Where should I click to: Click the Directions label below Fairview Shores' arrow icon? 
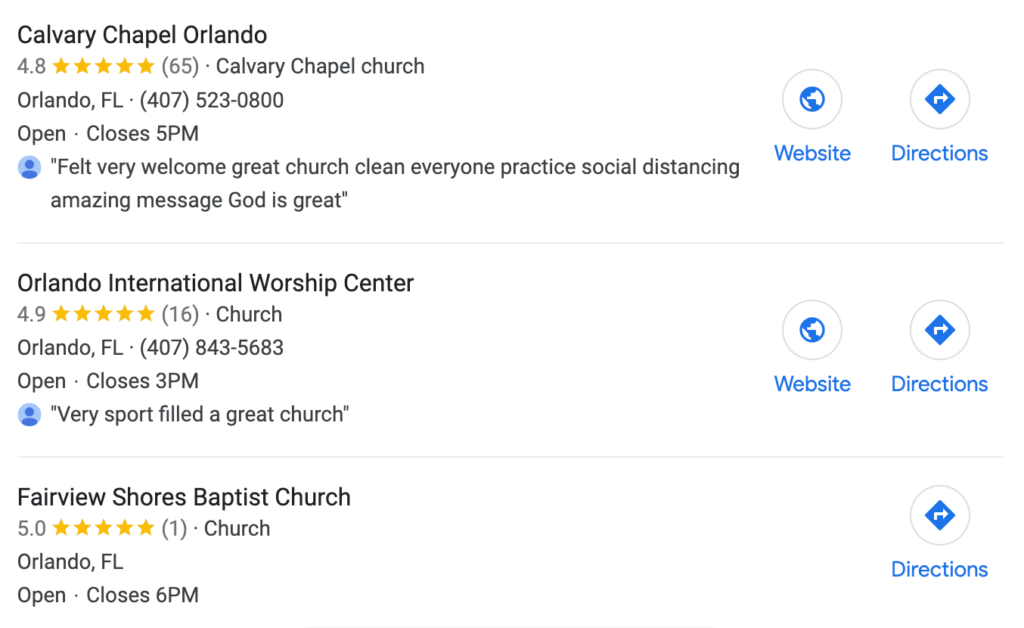pyautogui.click(x=939, y=569)
